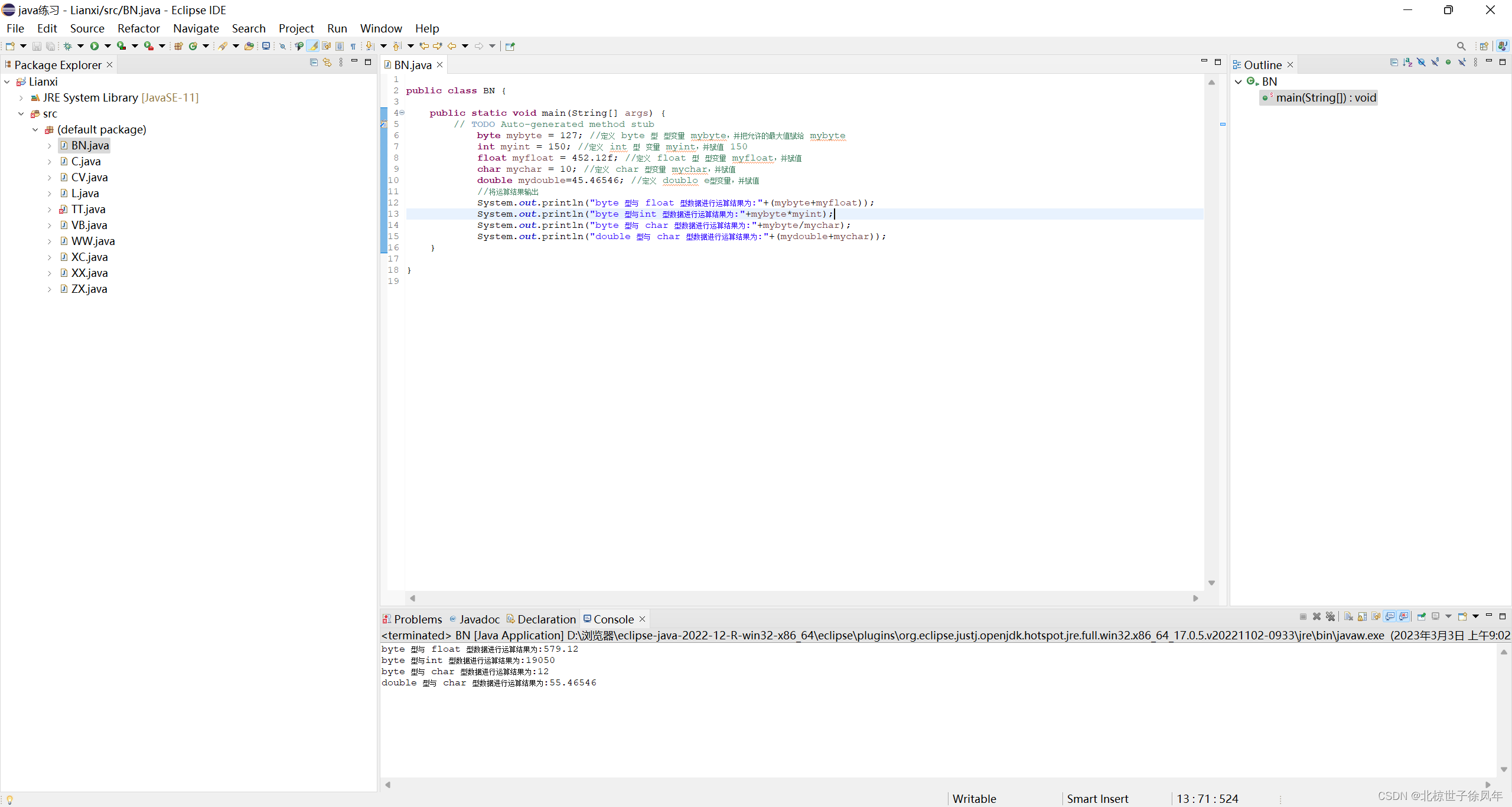Hide fields in the Outline view
This screenshot has width=1512, height=807.
coord(1421,61)
